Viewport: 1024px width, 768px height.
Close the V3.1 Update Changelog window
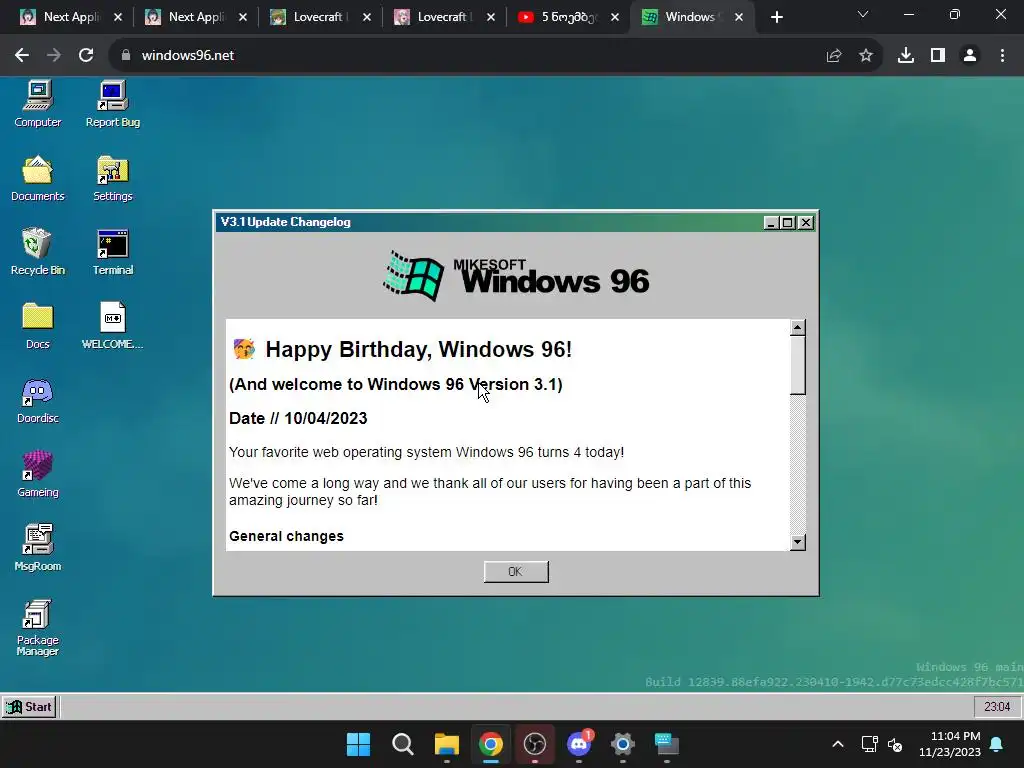tap(806, 223)
